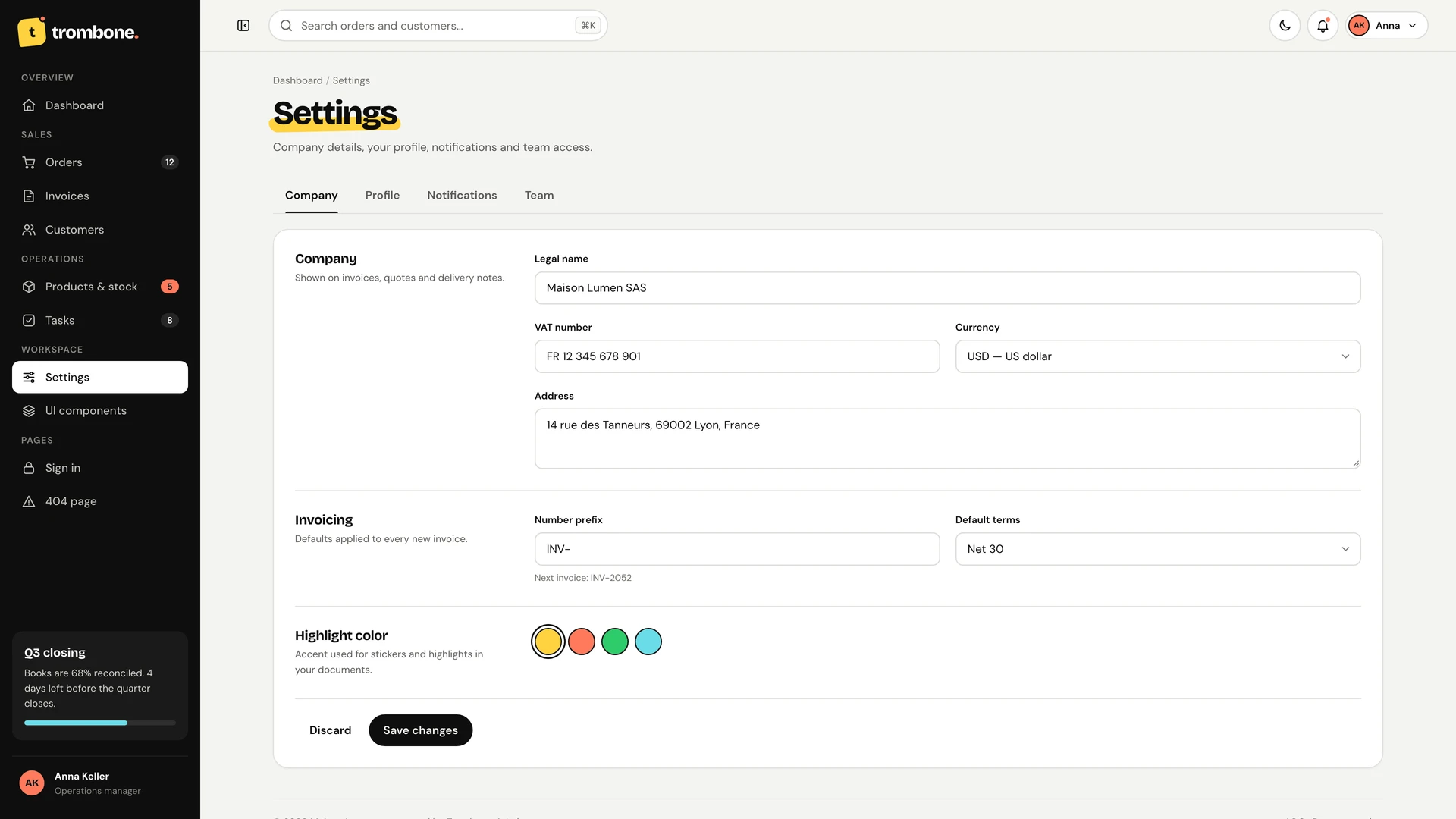The image size is (1456, 819).
Task: Click the Products & stock box icon
Action: pos(29,287)
